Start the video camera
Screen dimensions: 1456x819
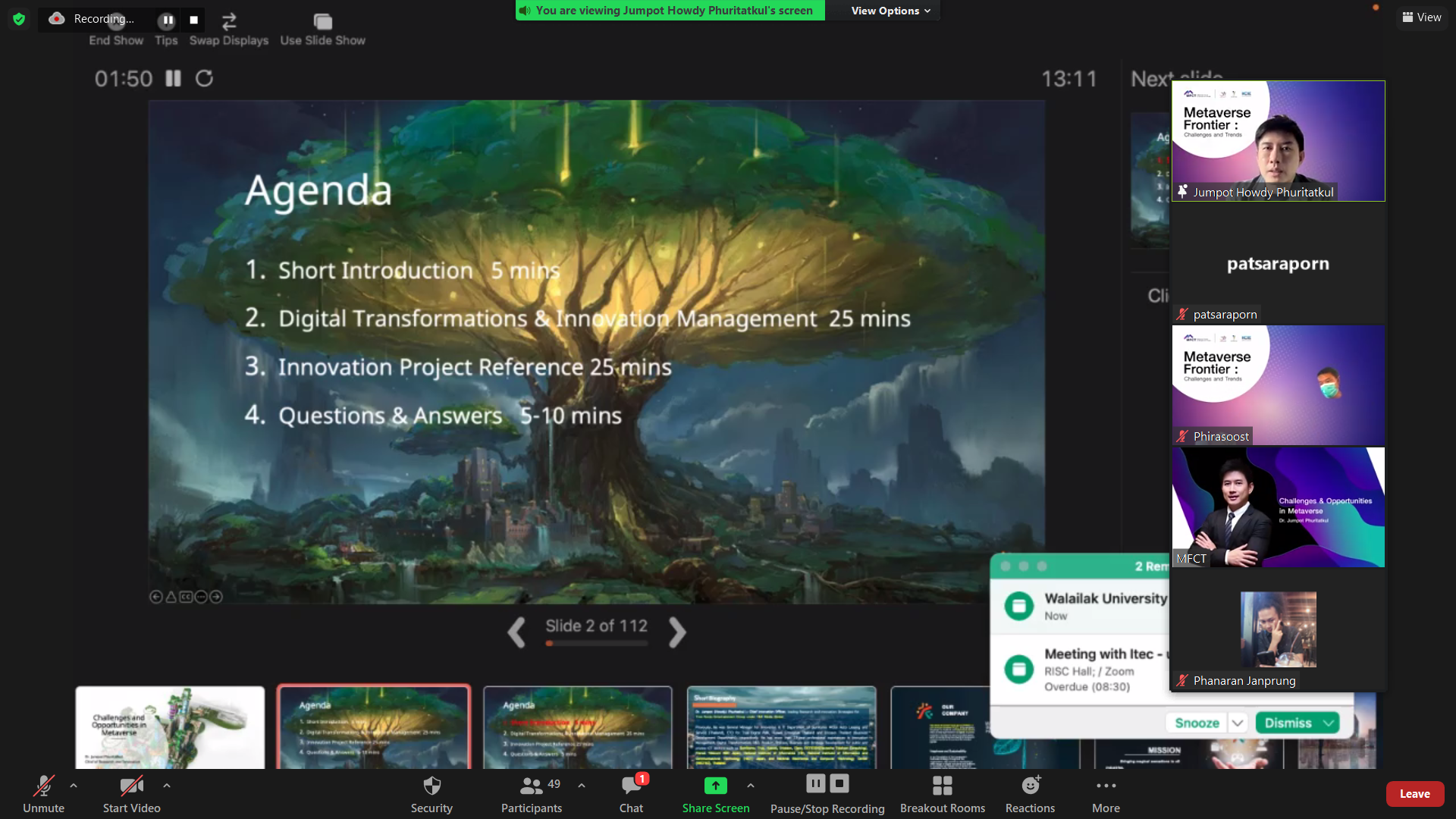pyautogui.click(x=132, y=794)
